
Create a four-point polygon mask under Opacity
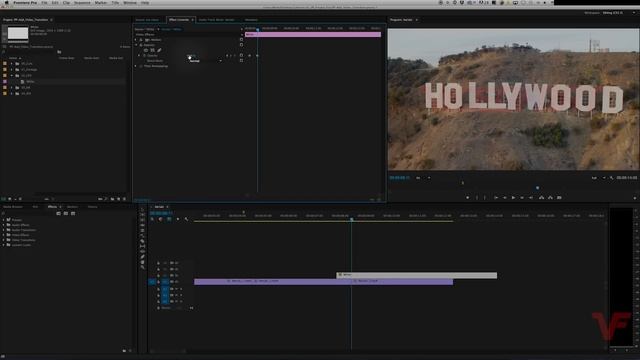tap(152, 50)
